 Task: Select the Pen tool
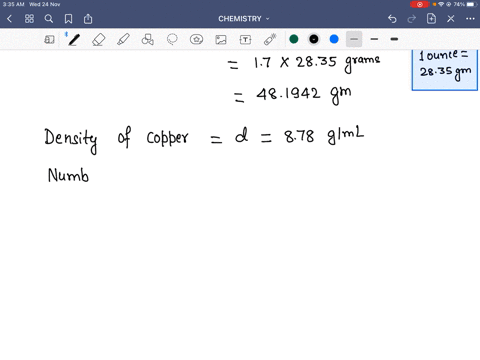coord(74,40)
